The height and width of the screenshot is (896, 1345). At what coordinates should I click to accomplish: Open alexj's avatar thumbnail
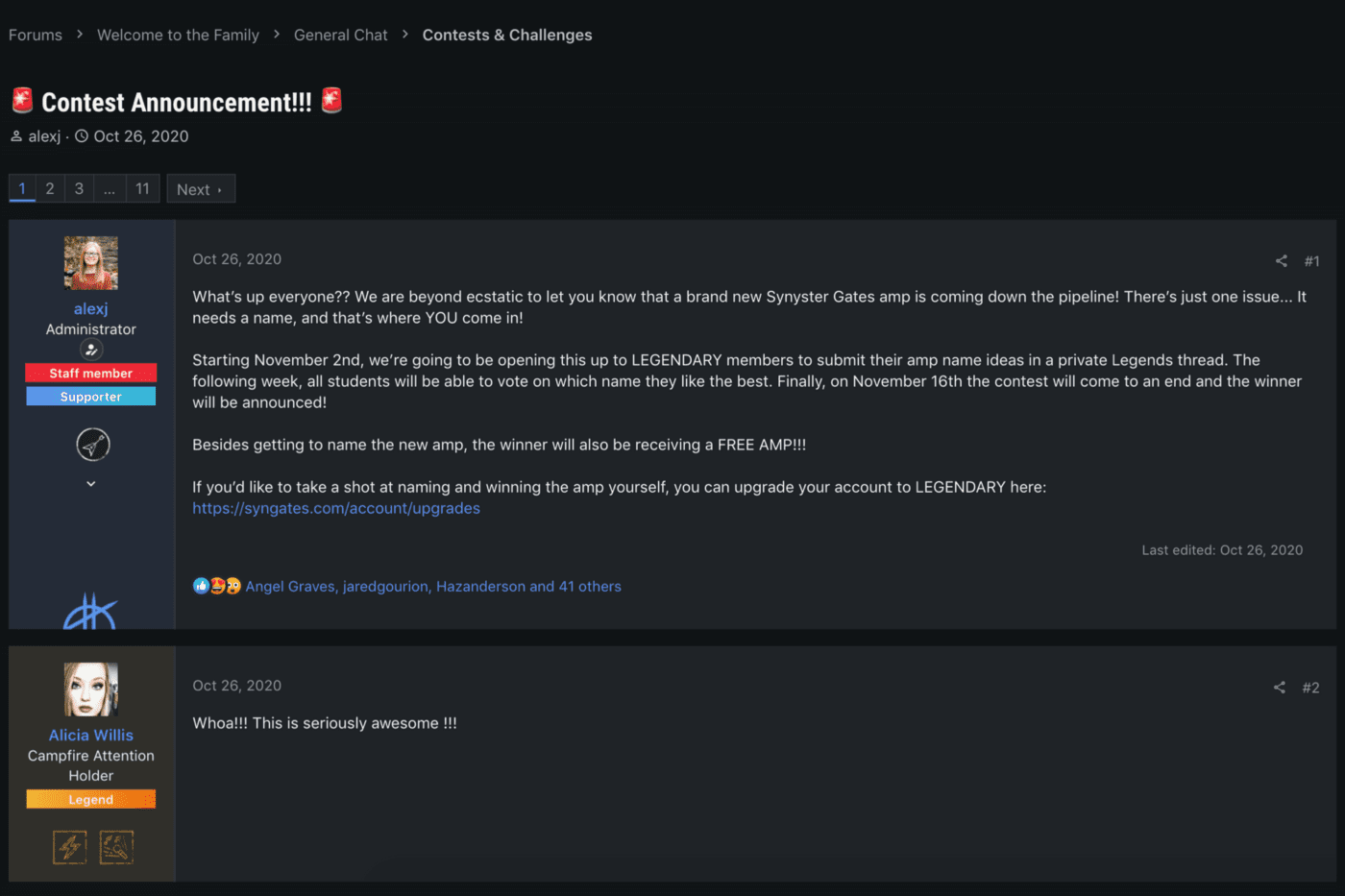91,263
